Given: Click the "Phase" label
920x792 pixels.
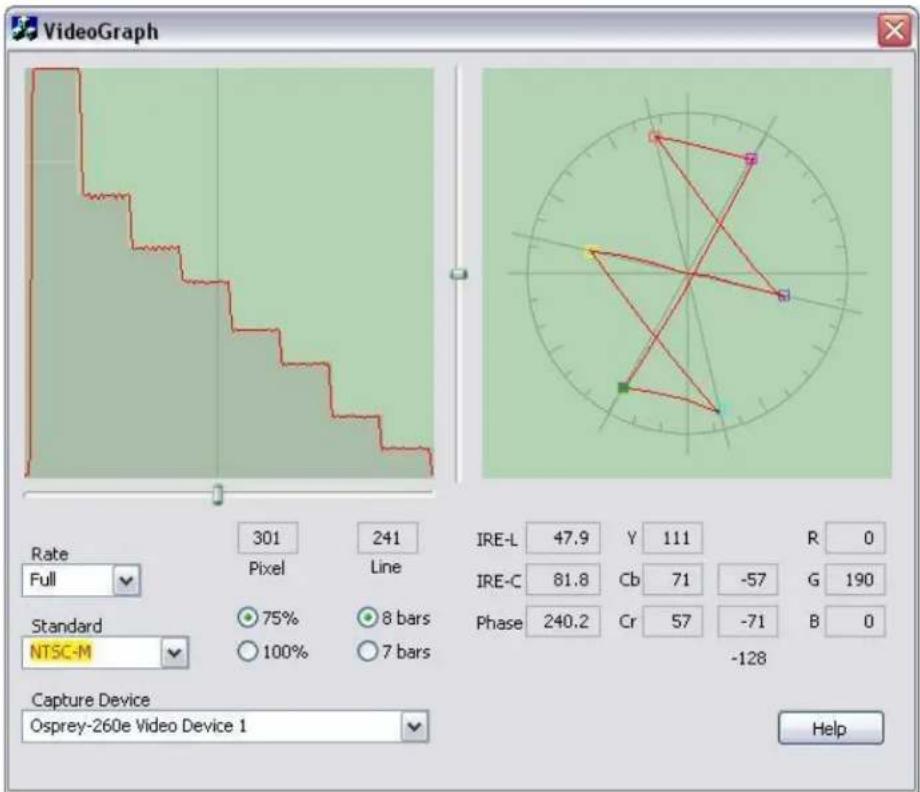Looking at the screenshot, I should coord(499,622).
